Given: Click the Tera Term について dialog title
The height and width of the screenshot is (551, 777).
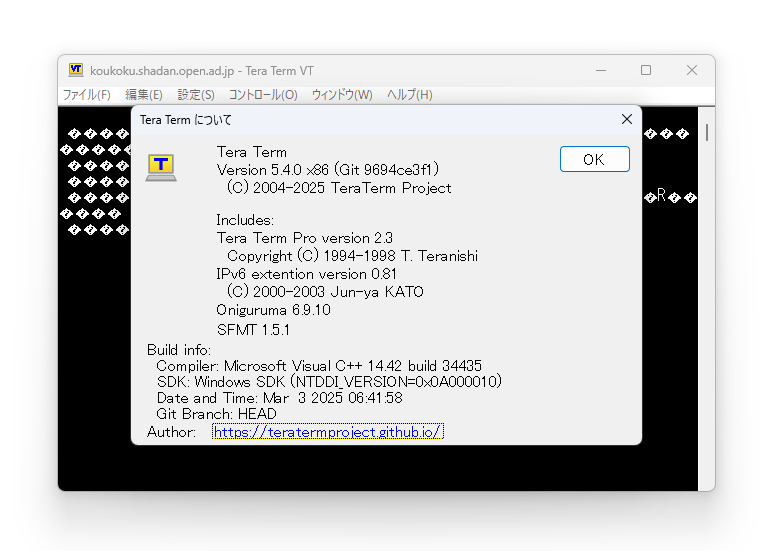Looking at the screenshot, I should 186,120.
